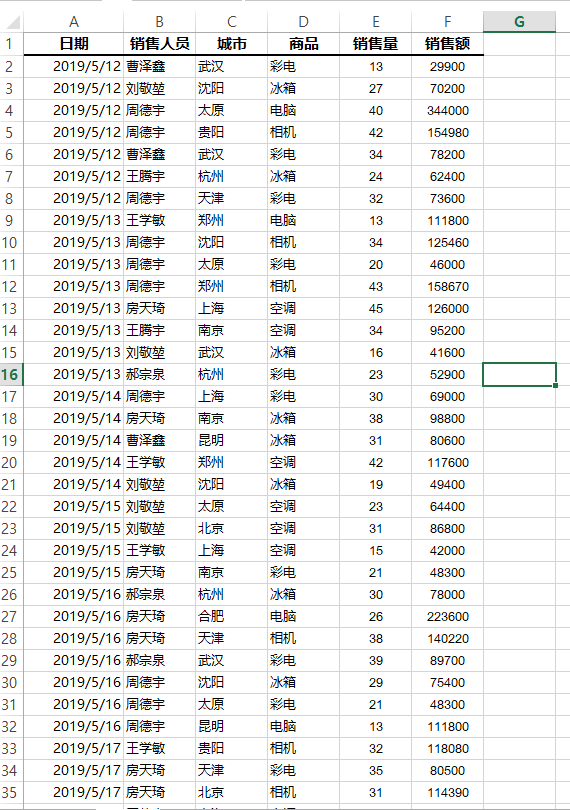Click 曹泽鑫 in row 19
The height and width of the screenshot is (810, 570).
click(160, 441)
